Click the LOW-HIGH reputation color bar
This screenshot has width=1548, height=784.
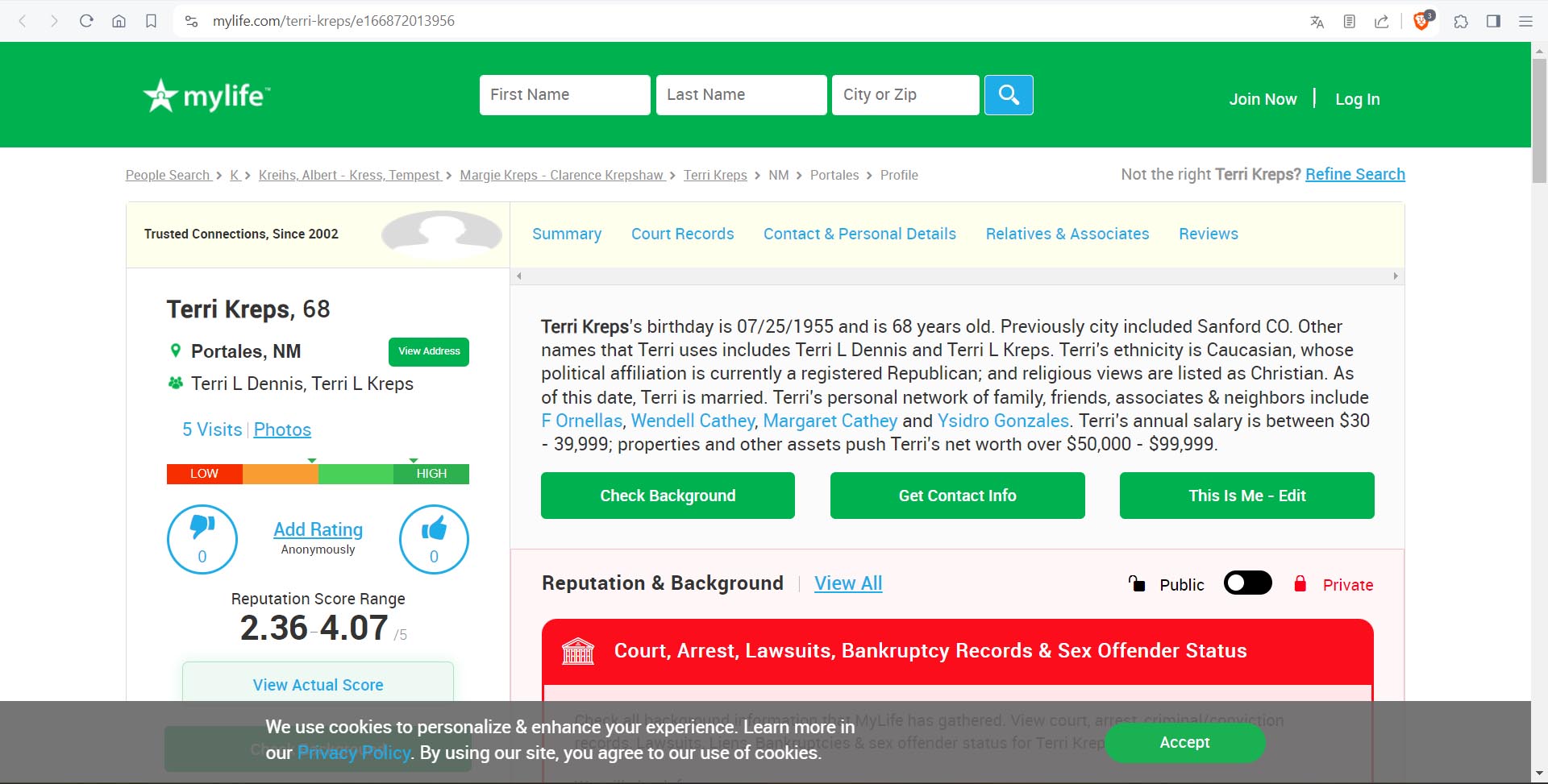(x=318, y=474)
